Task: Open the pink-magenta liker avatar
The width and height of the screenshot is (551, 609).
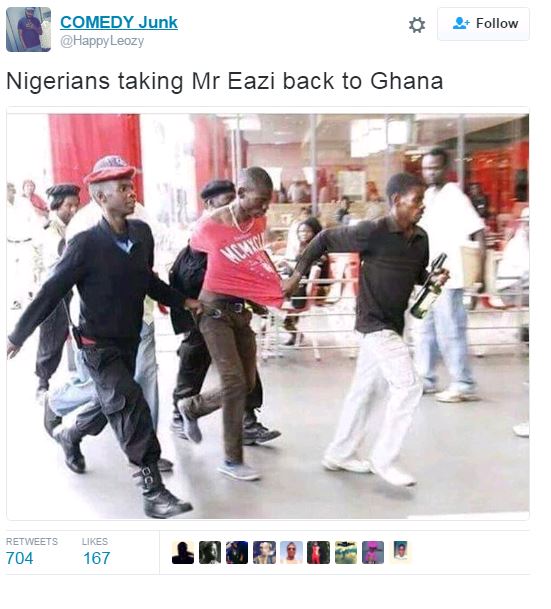Action: [x=373, y=552]
